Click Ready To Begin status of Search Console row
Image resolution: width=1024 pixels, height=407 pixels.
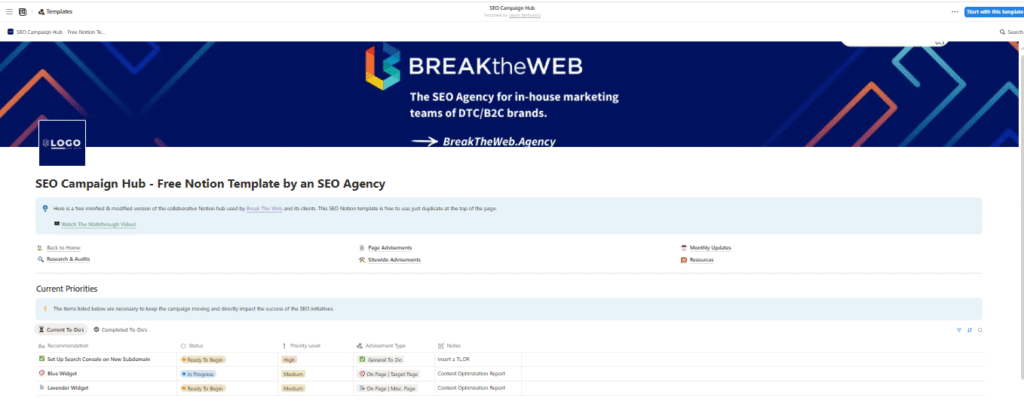[202, 360]
